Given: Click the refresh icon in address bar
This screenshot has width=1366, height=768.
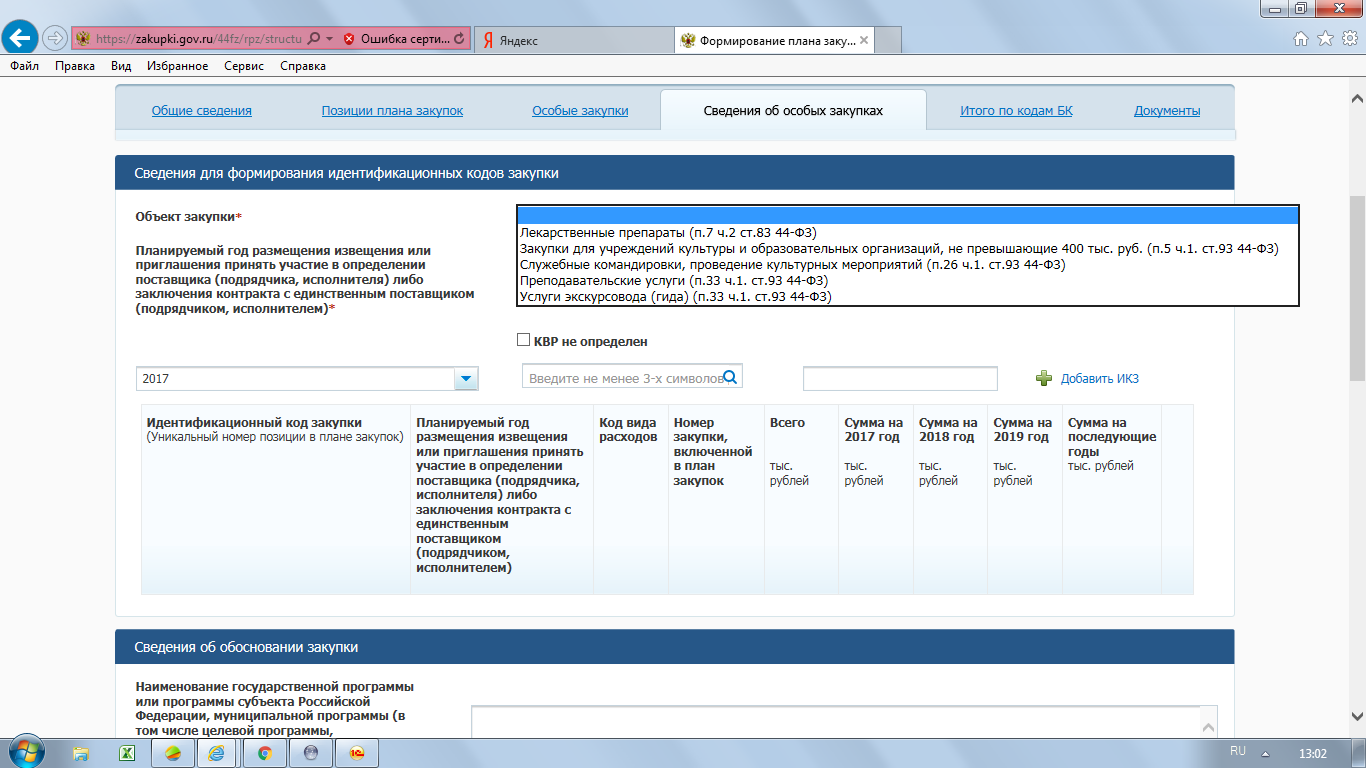Looking at the screenshot, I should point(459,39).
